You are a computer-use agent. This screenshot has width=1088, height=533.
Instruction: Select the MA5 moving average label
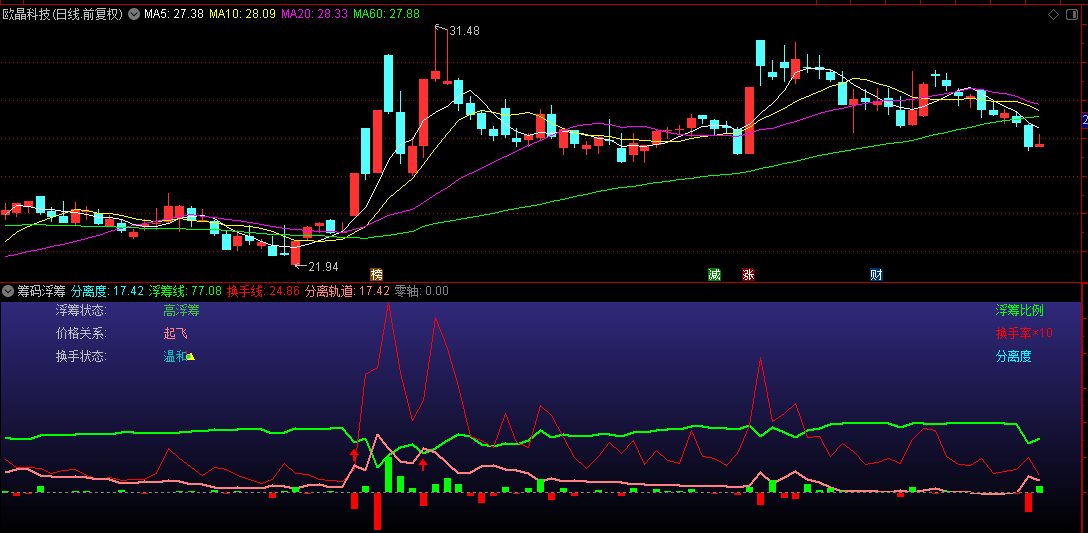173,14
